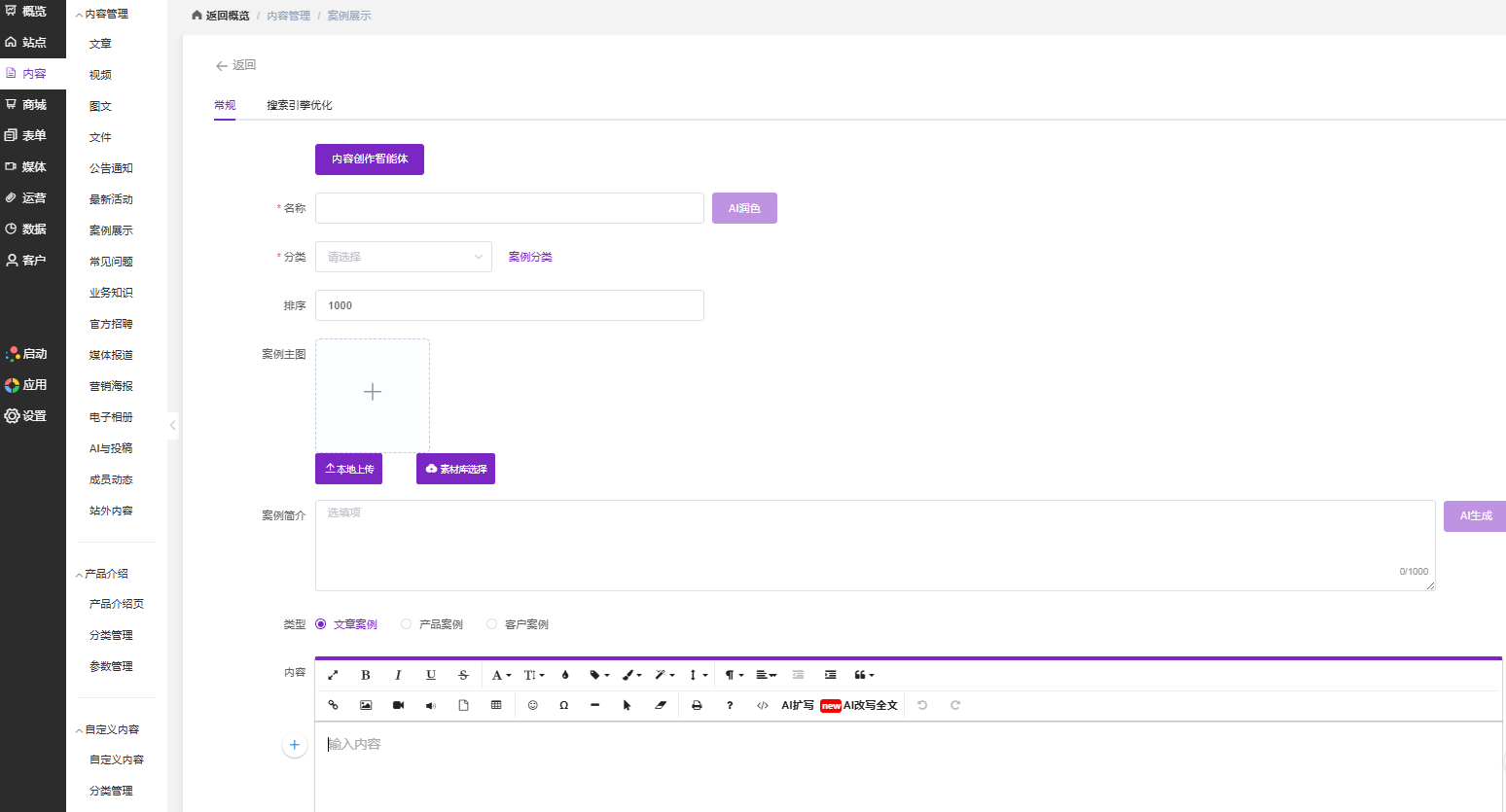Insert an image into the editor

click(366, 705)
